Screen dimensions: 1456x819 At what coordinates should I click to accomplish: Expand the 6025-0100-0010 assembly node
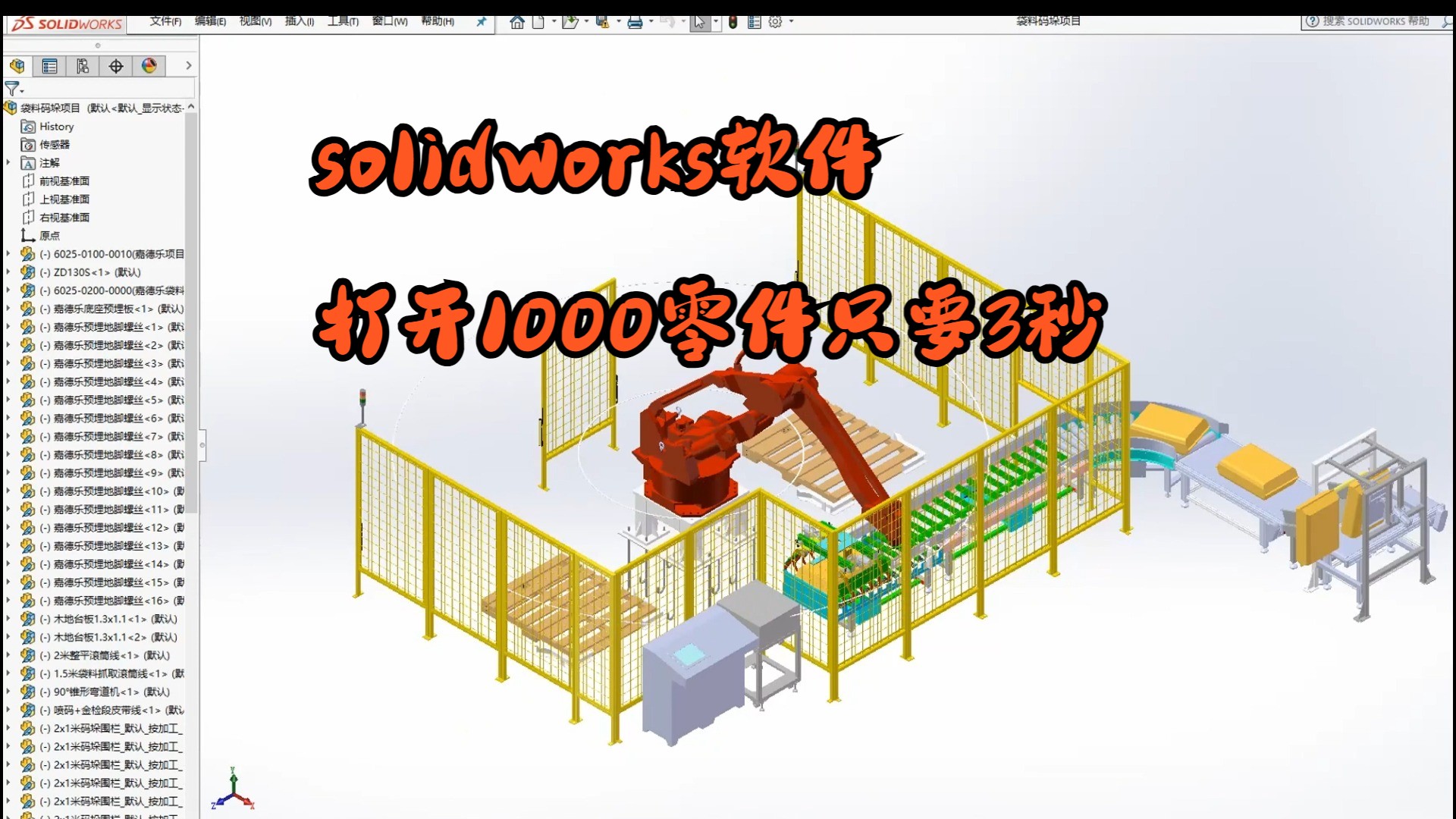(10, 254)
